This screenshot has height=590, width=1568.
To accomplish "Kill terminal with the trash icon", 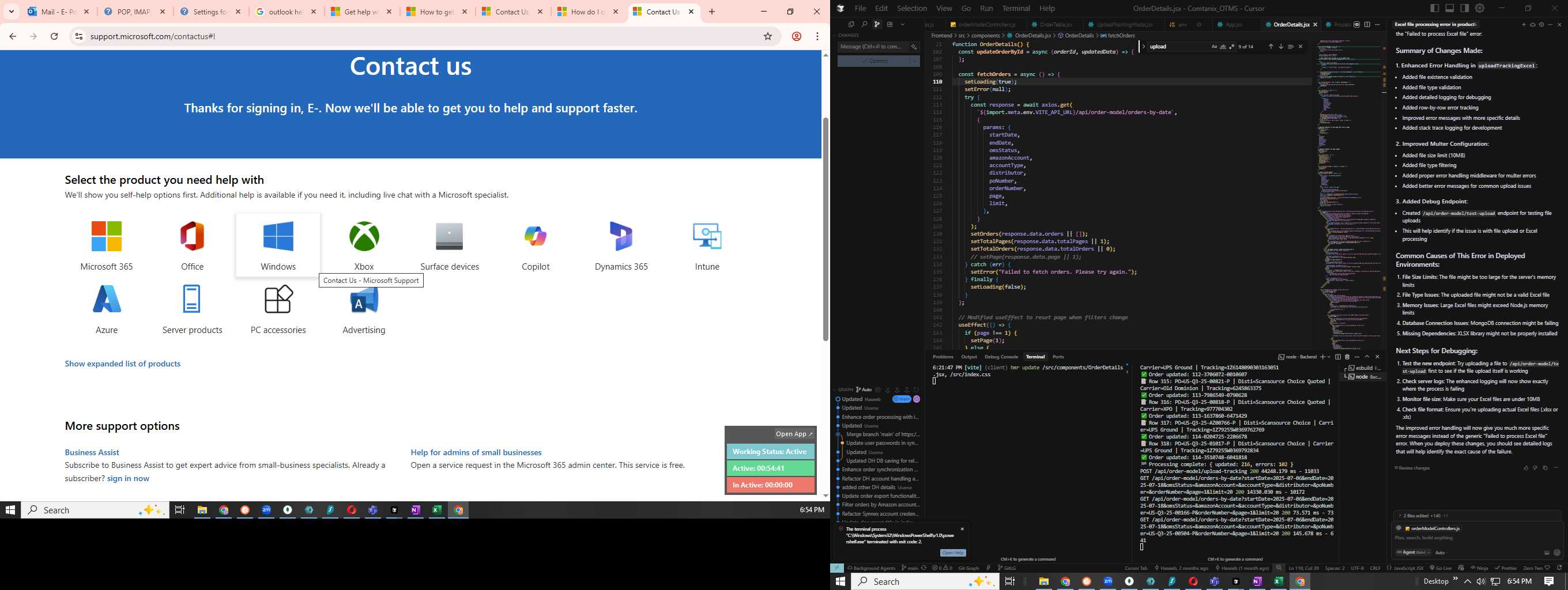I will (x=1347, y=357).
